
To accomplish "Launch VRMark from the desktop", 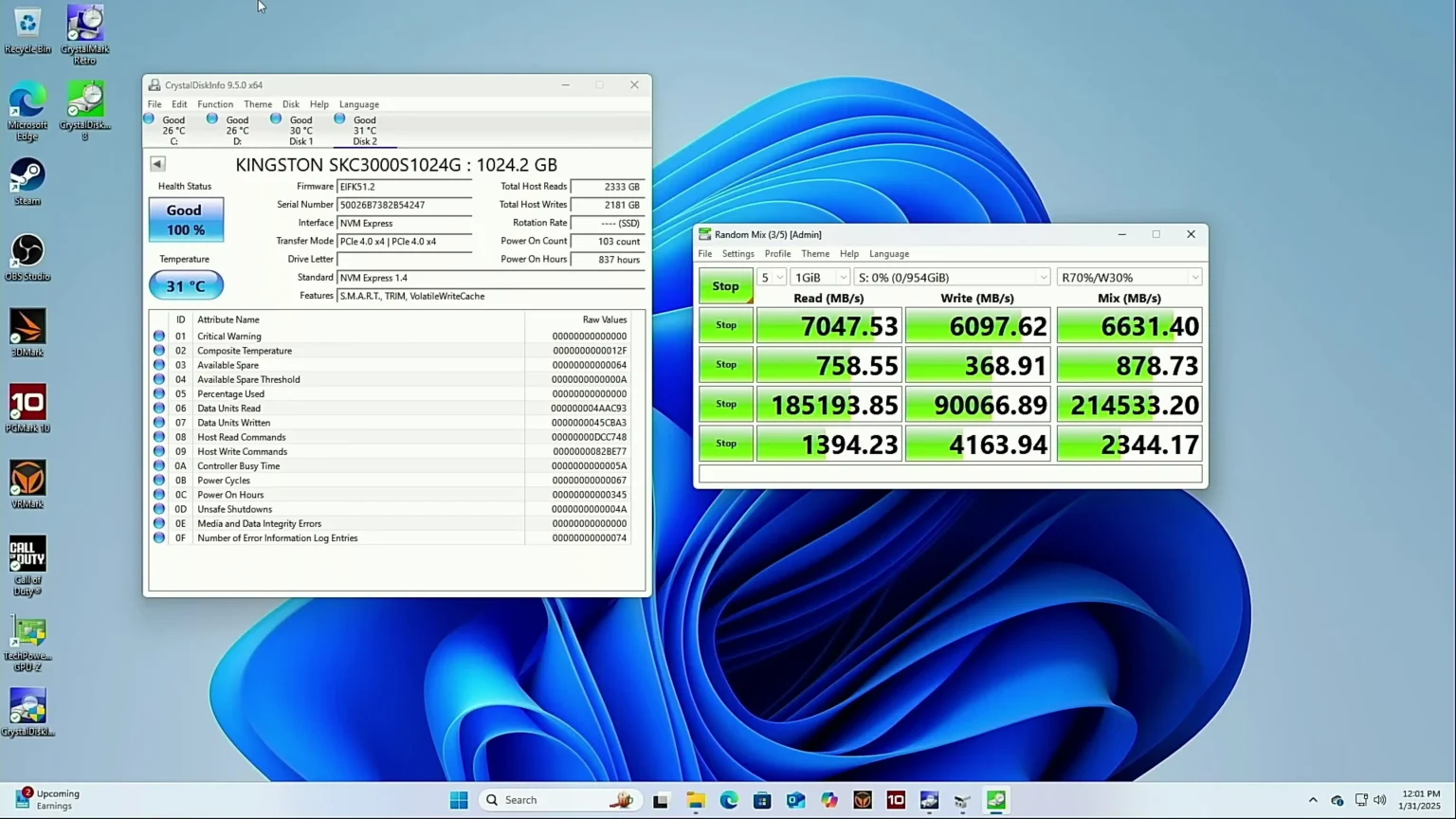I will (x=27, y=485).
